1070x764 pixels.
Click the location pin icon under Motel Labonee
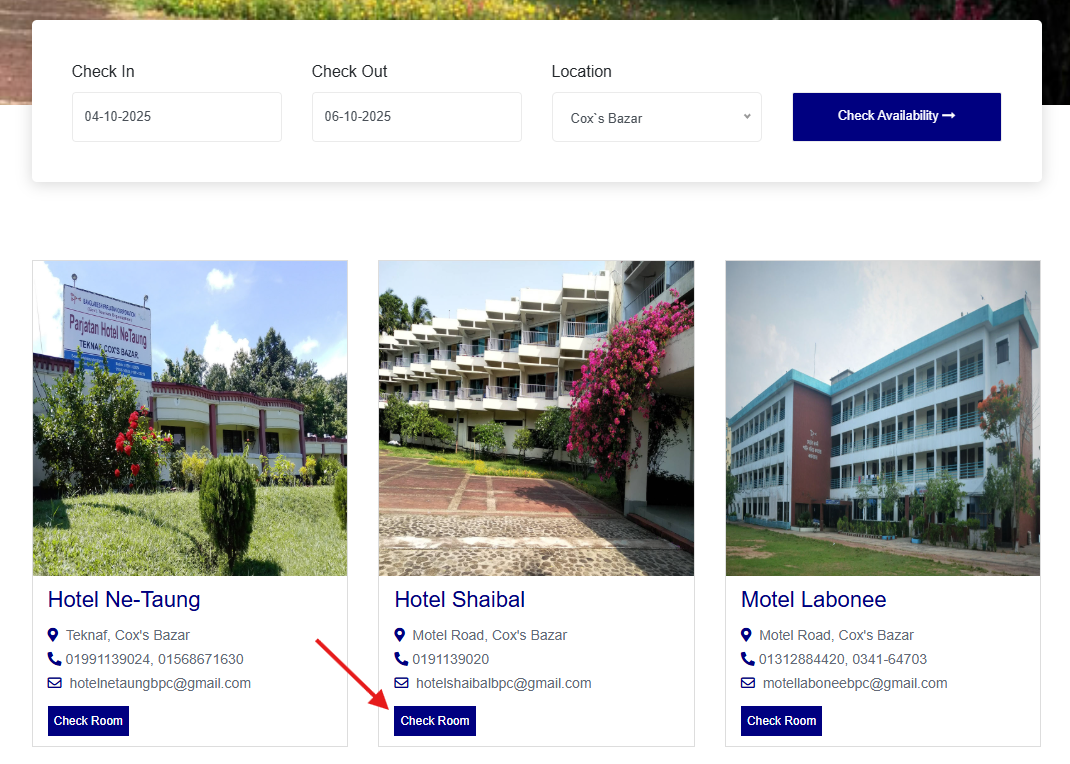pyautogui.click(x=746, y=635)
